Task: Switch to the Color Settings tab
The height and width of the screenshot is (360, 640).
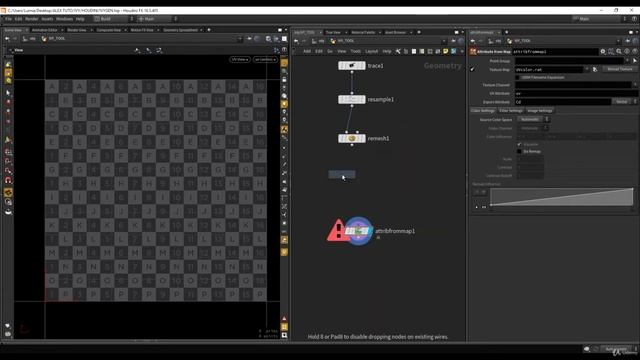Action: click(x=483, y=111)
